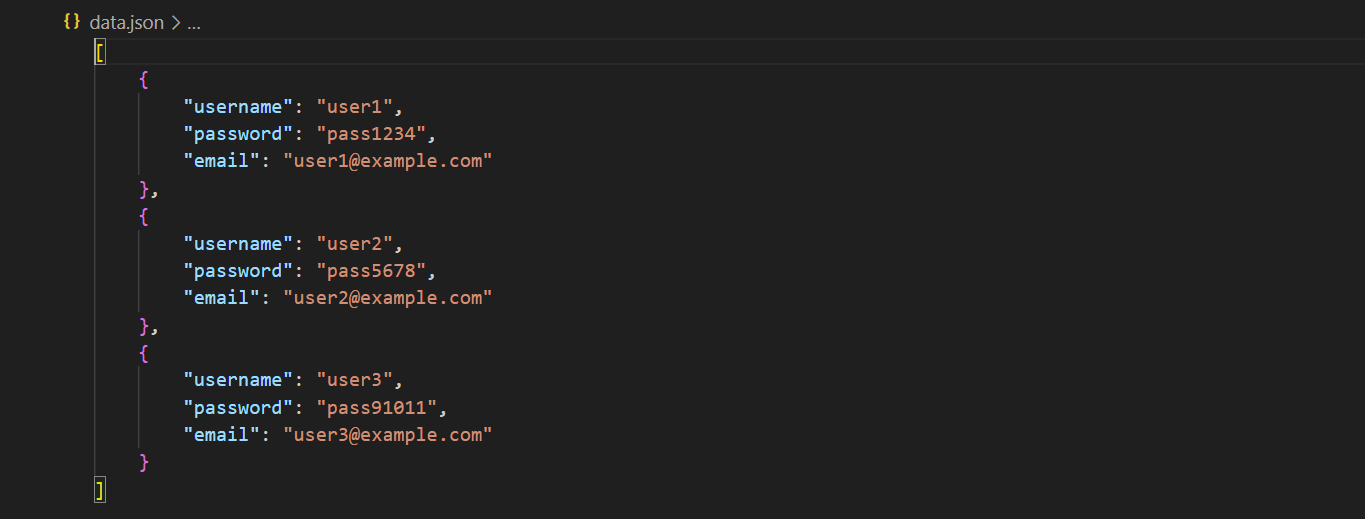Click the closing brace below user3@example.com

[x=144, y=462]
